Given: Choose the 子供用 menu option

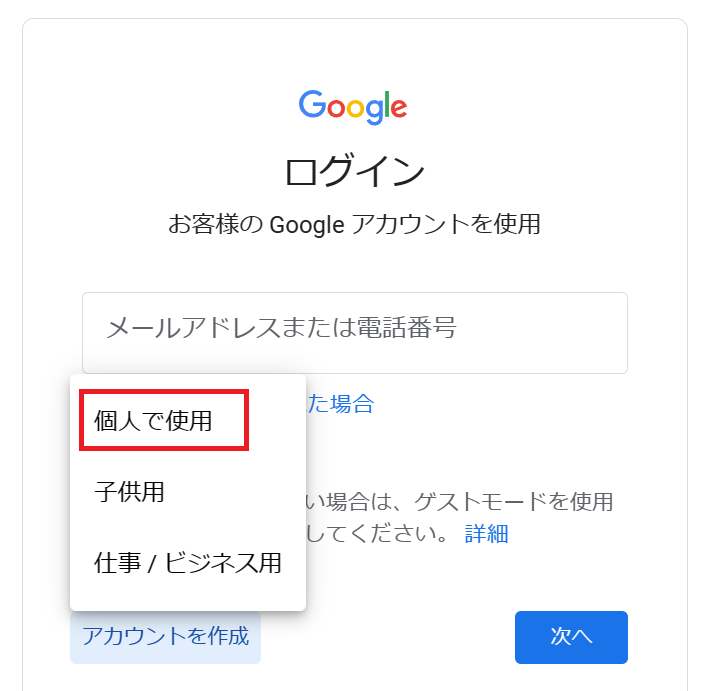Looking at the screenshot, I should (130, 492).
